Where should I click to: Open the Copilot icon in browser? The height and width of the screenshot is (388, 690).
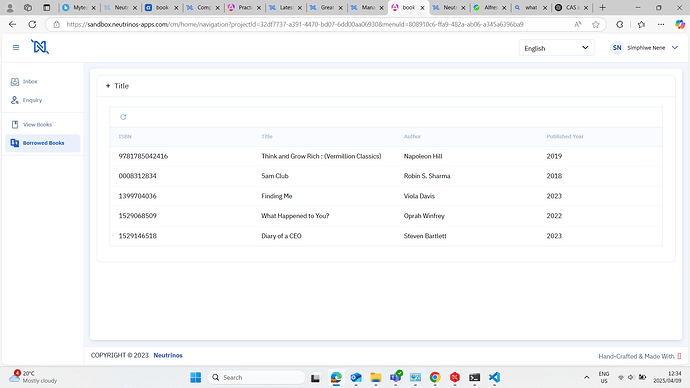(680, 25)
